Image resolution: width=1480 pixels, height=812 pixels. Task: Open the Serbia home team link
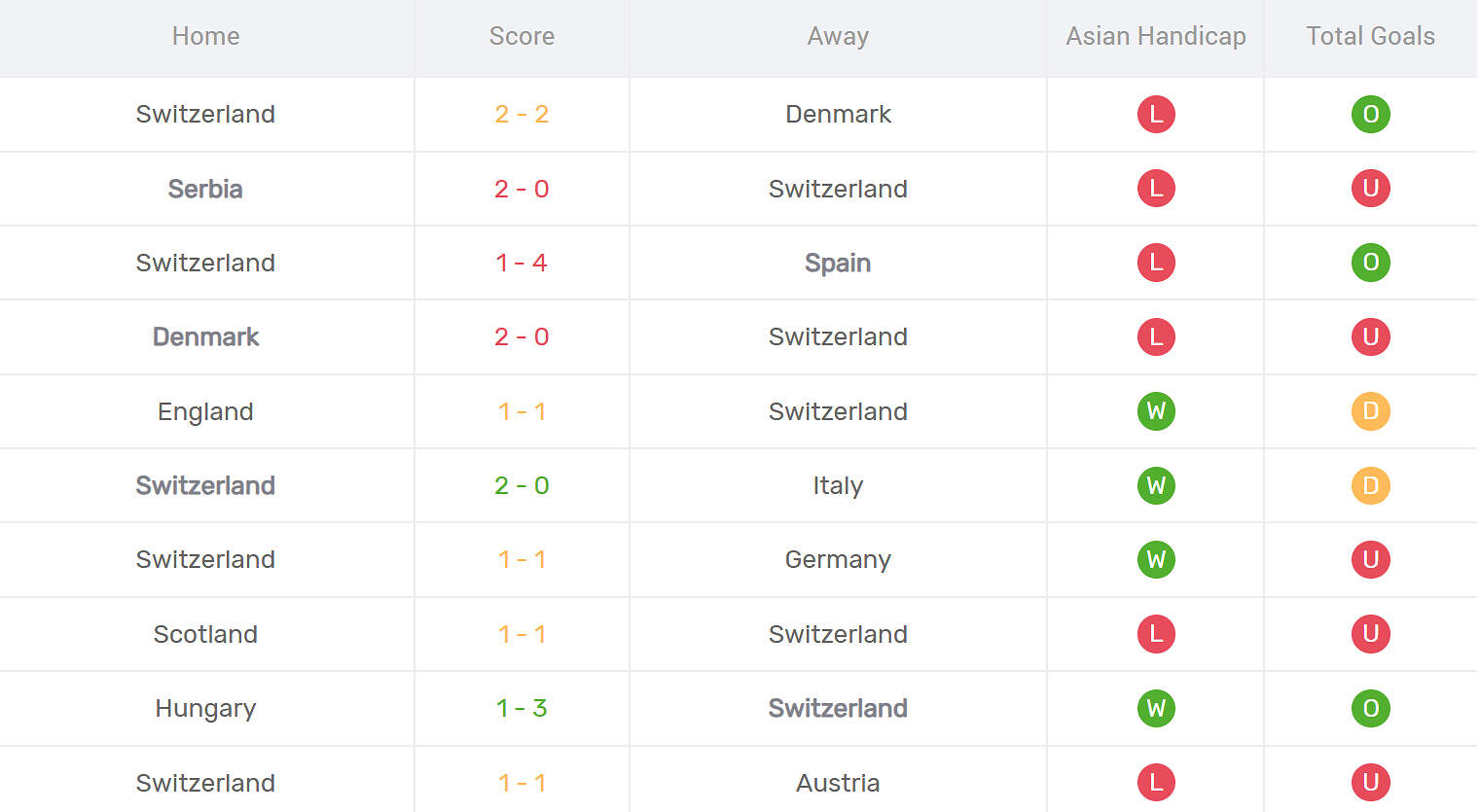205,189
